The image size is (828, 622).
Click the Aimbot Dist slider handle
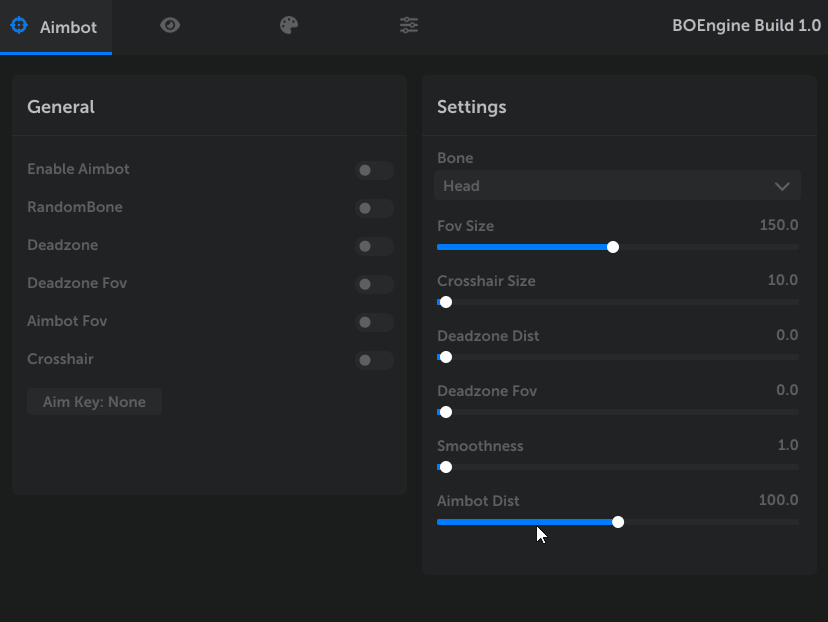pyautogui.click(x=618, y=522)
